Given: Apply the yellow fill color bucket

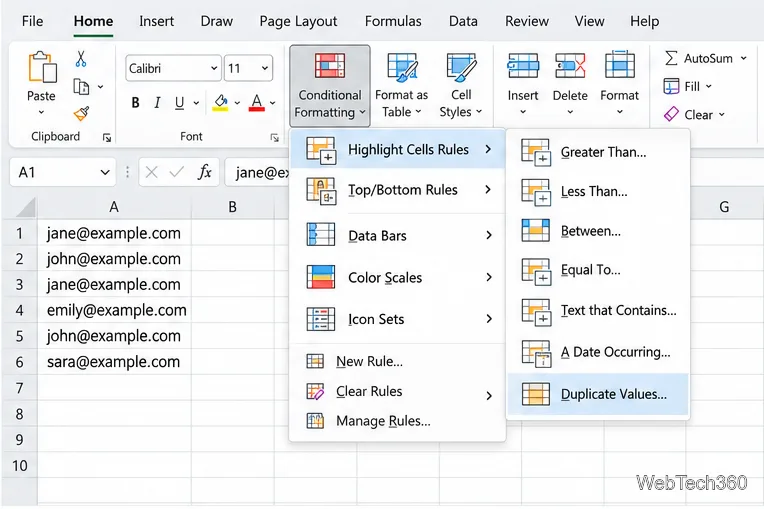Looking at the screenshot, I should pos(221,103).
